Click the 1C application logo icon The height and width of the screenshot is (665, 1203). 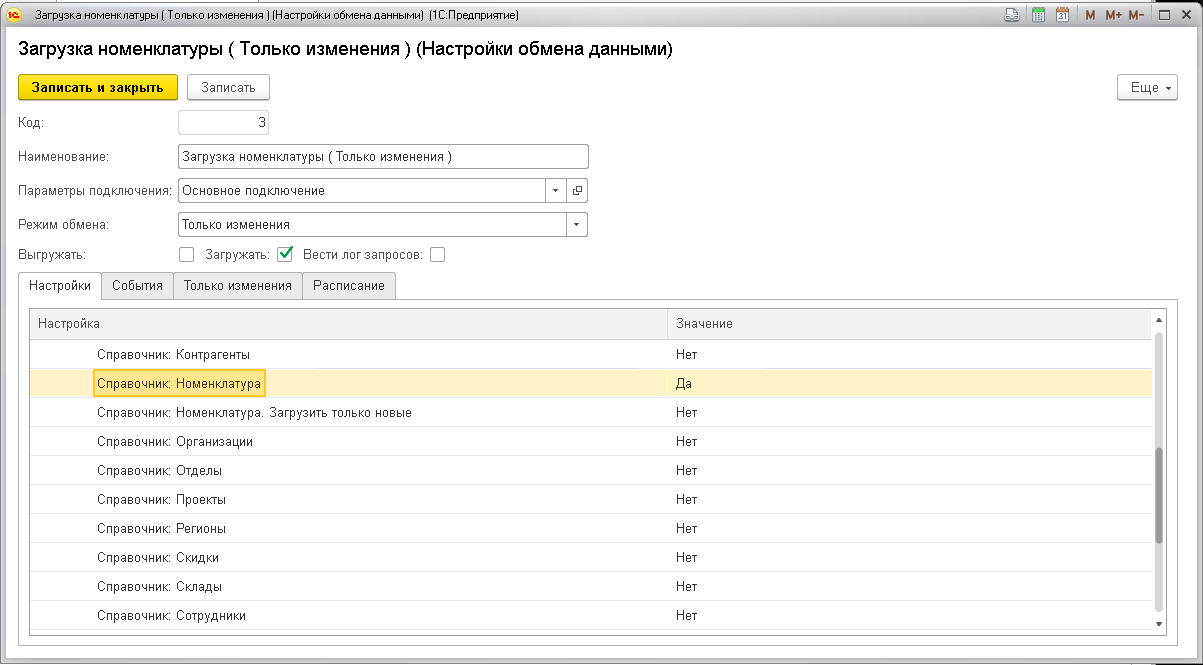15,15
